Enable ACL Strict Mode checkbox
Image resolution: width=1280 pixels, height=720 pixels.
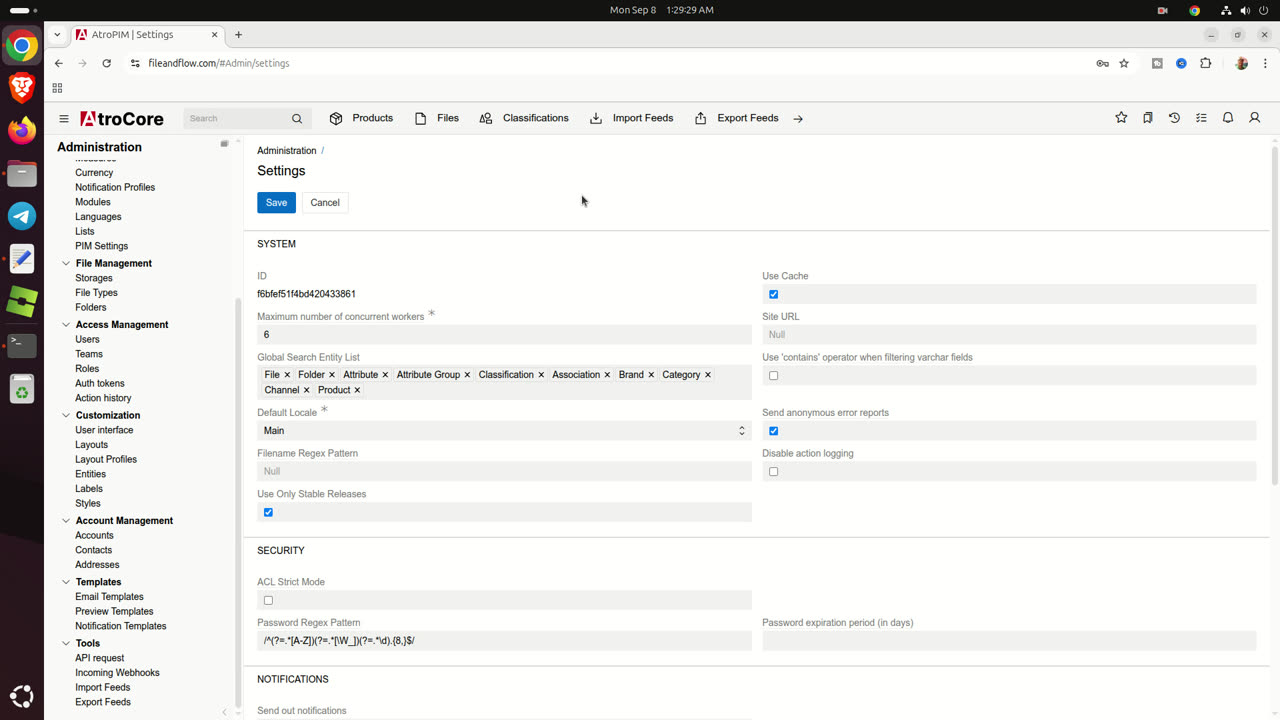pyautogui.click(x=268, y=601)
